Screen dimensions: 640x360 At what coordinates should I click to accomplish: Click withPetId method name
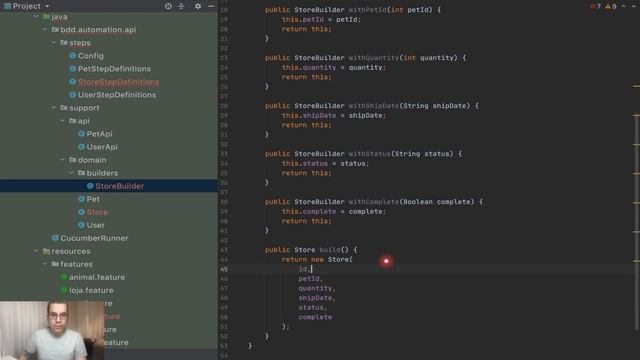click(x=367, y=10)
